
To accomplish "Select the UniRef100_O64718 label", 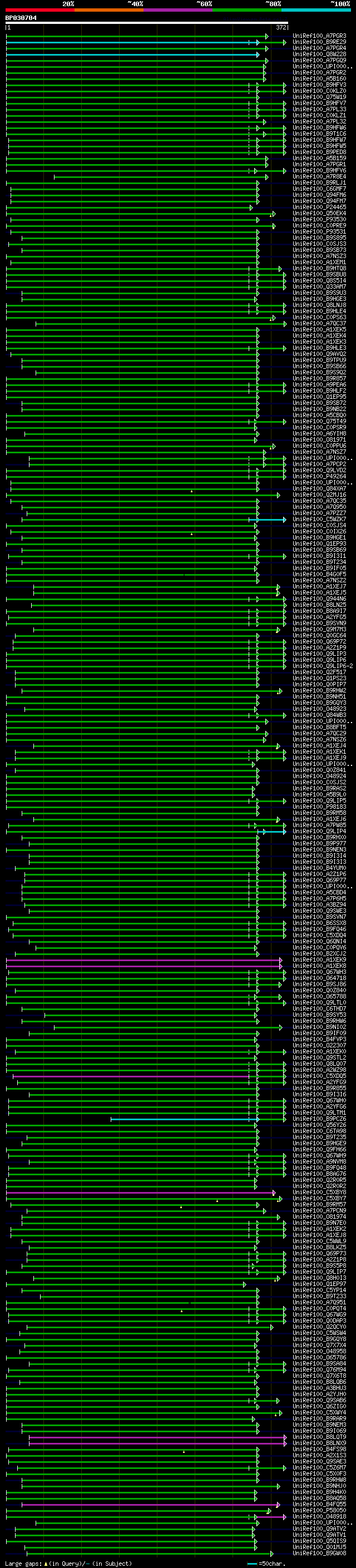I will pos(319,978).
